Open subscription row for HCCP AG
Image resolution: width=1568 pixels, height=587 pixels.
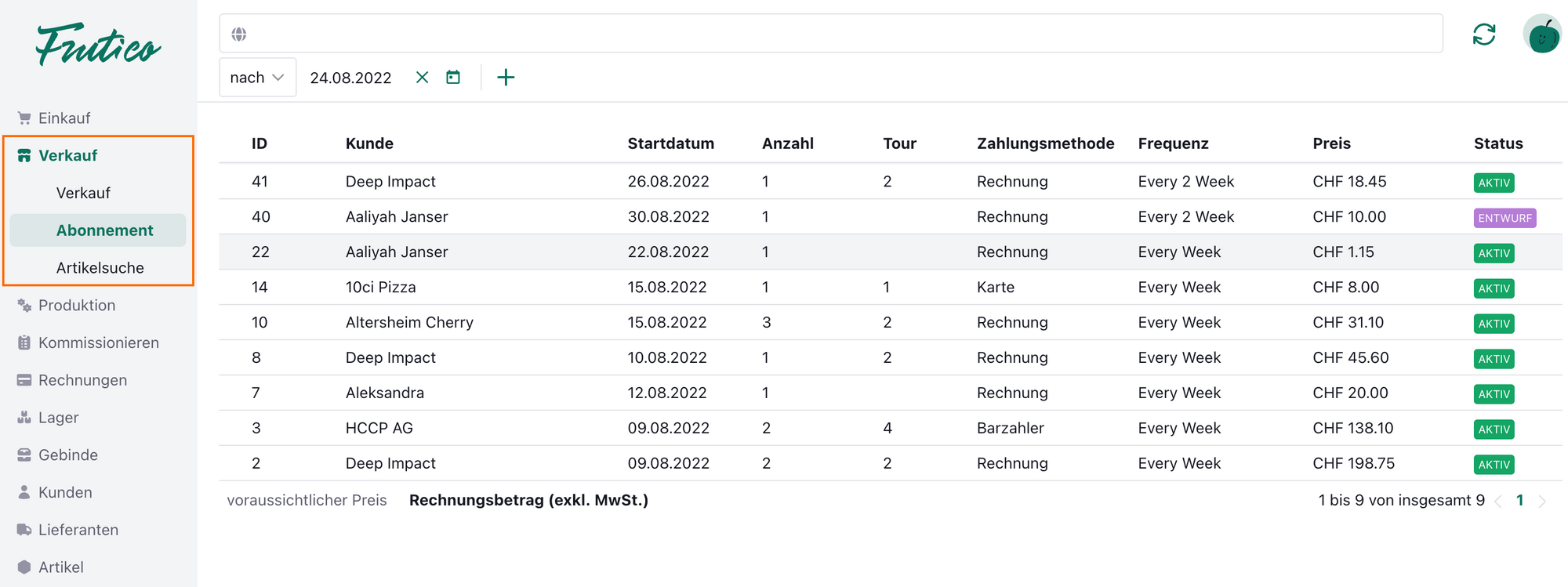point(379,428)
